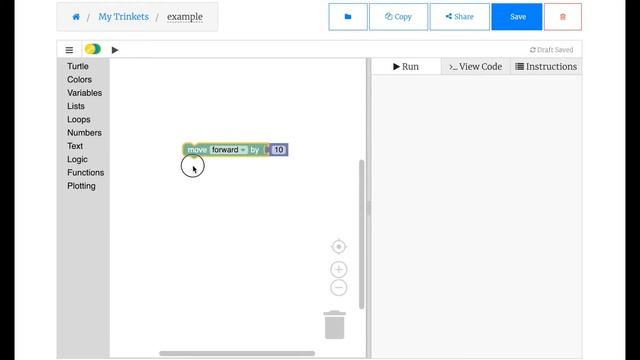This screenshot has height=360, width=640.
Task: Click the workspace vertical scrollbar
Action: (362, 234)
